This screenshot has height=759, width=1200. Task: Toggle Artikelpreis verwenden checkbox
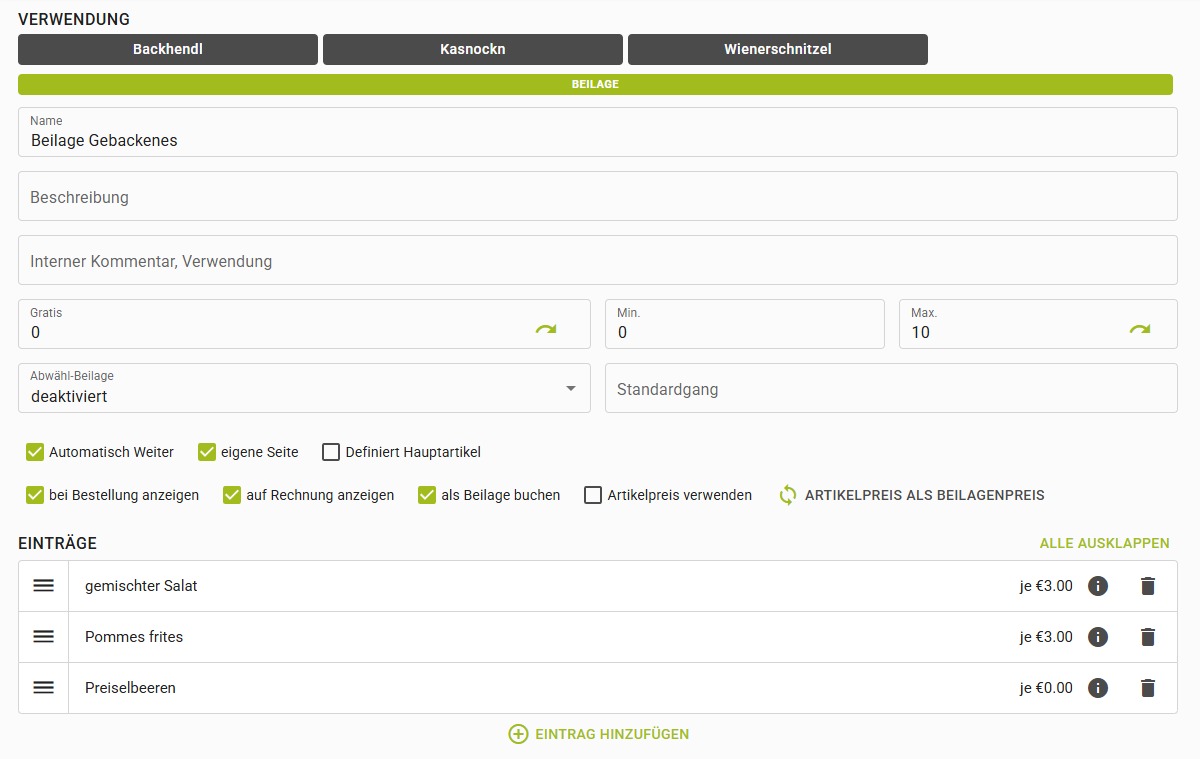click(x=593, y=495)
